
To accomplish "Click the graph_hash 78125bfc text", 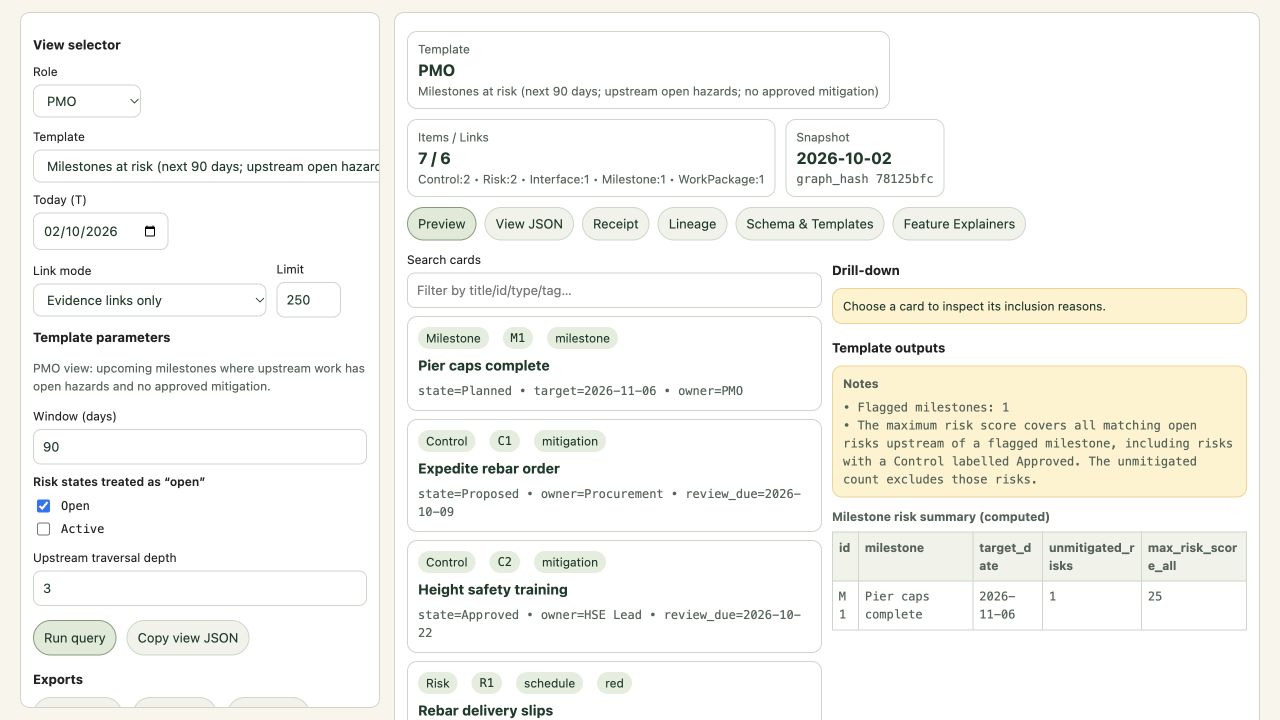I will click(x=865, y=179).
